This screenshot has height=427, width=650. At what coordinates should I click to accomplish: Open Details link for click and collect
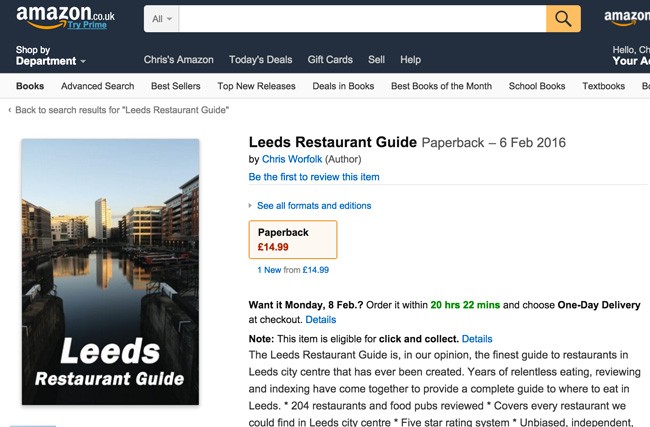(x=477, y=339)
